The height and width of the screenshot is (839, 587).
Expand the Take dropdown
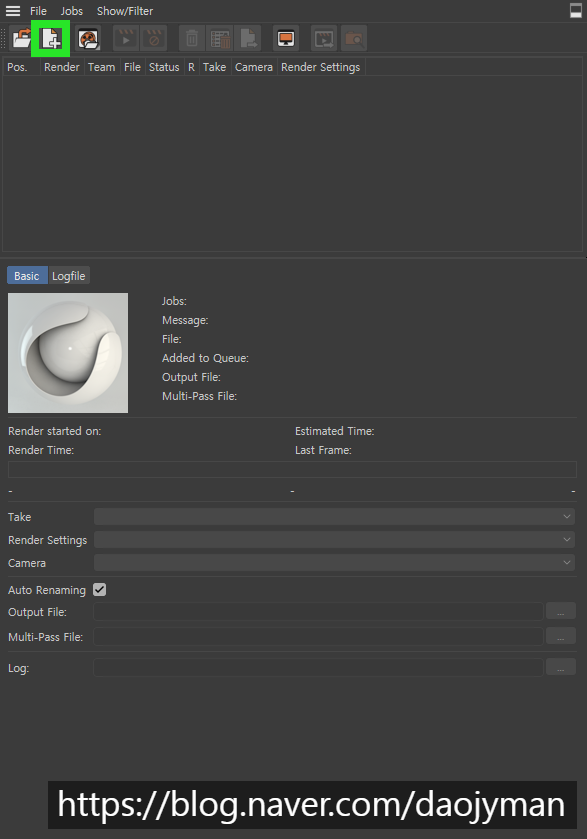point(334,516)
